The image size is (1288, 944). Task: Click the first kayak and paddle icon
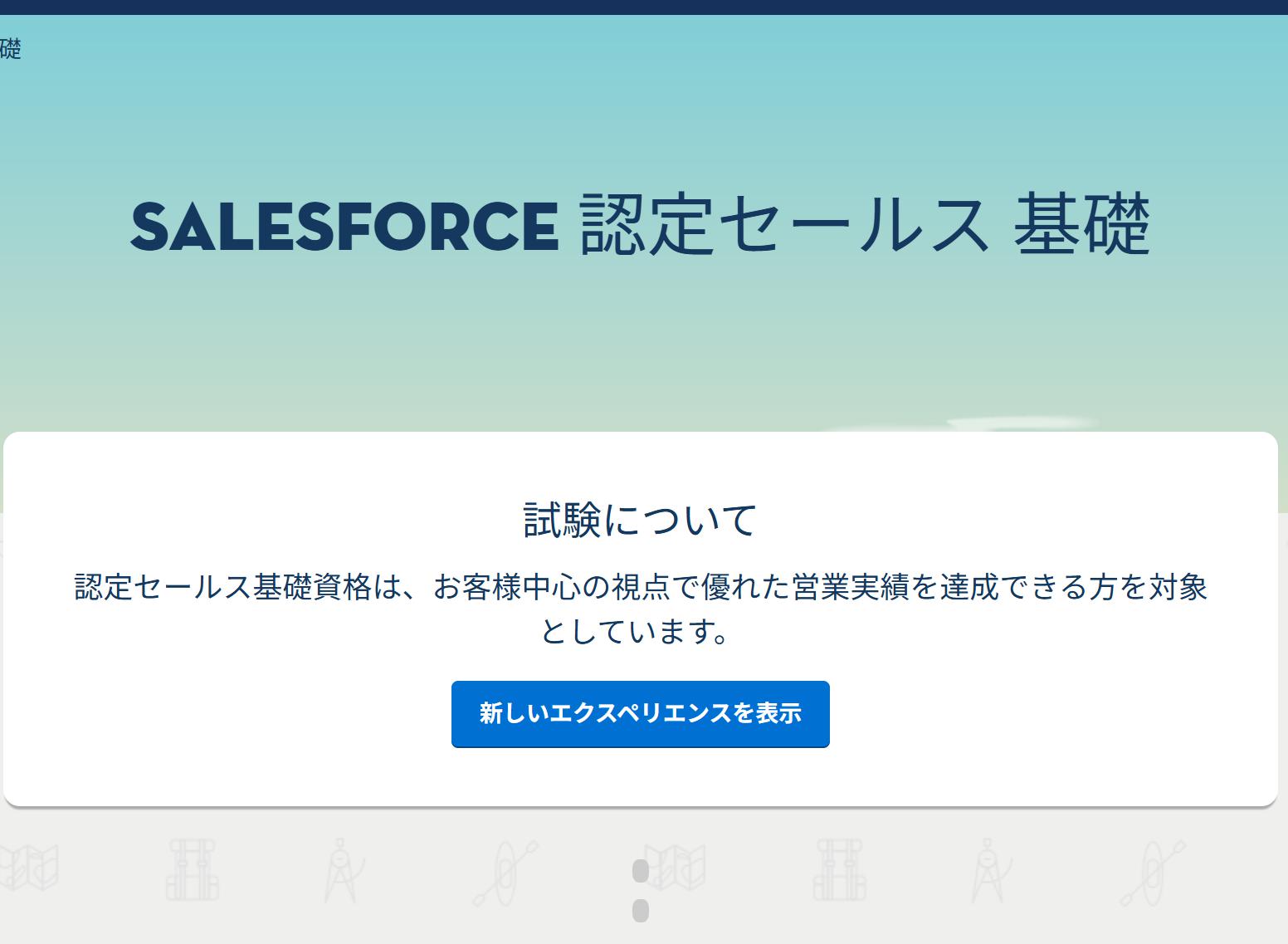pyautogui.click(x=505, y=873)
